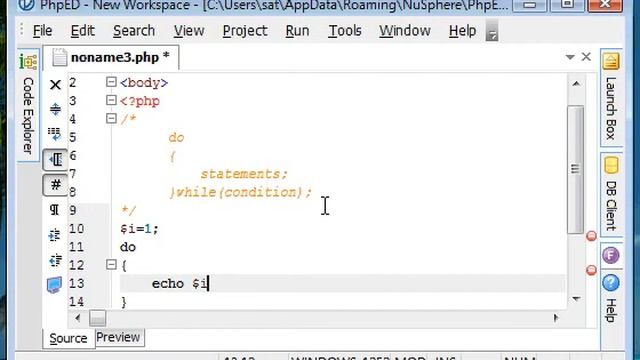Screen dimensions: 640x360
Task: Click the monitor preview icon in gutter
Action: 54,284
